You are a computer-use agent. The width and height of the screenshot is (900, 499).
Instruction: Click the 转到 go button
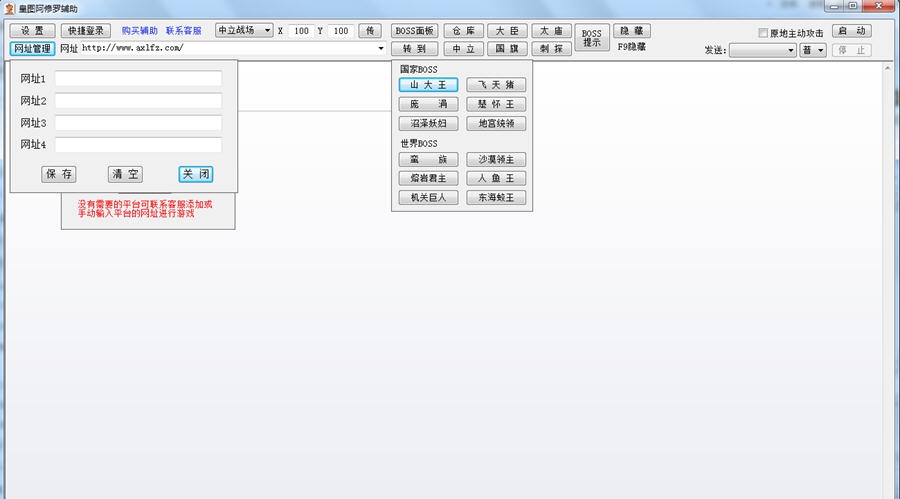point(414,49)
